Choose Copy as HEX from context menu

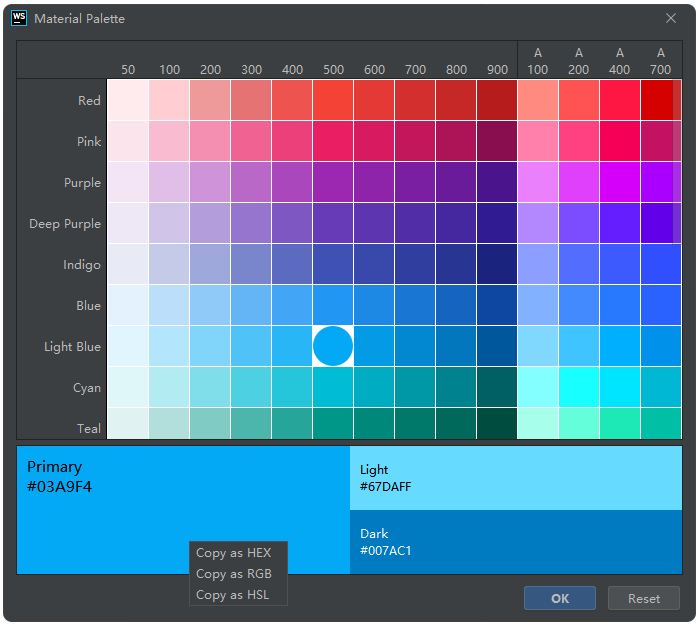[233, 553]
